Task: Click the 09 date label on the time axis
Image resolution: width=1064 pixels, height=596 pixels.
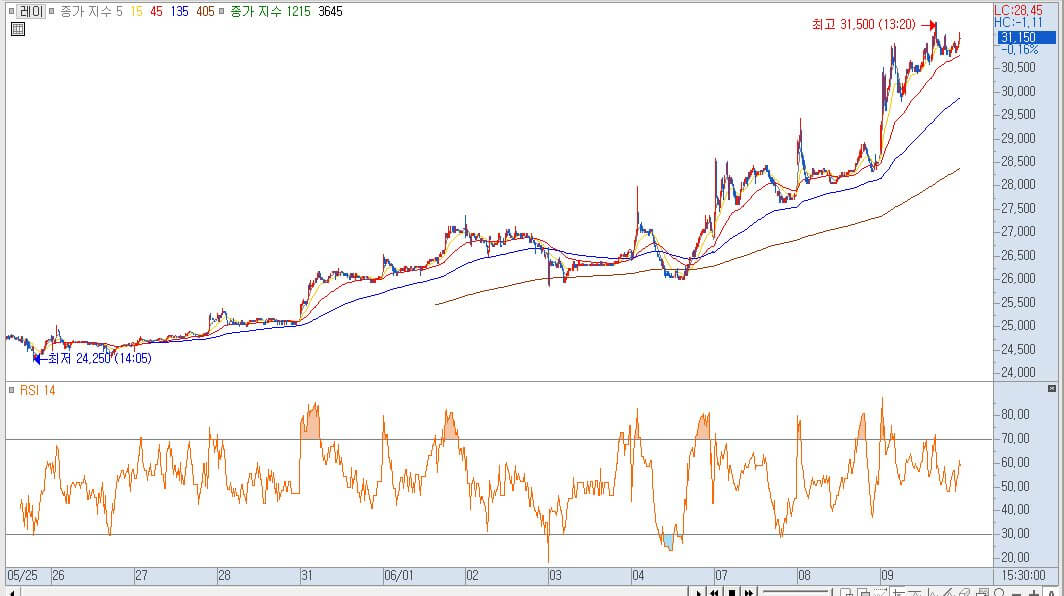Action: (x=887, y=576)
